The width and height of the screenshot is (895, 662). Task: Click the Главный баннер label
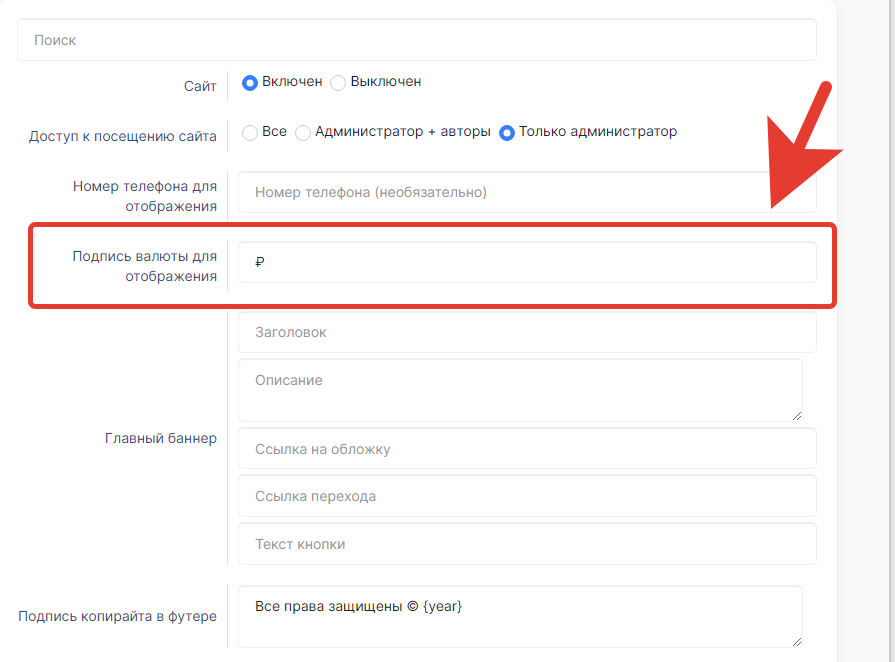[x=161, y=438]
